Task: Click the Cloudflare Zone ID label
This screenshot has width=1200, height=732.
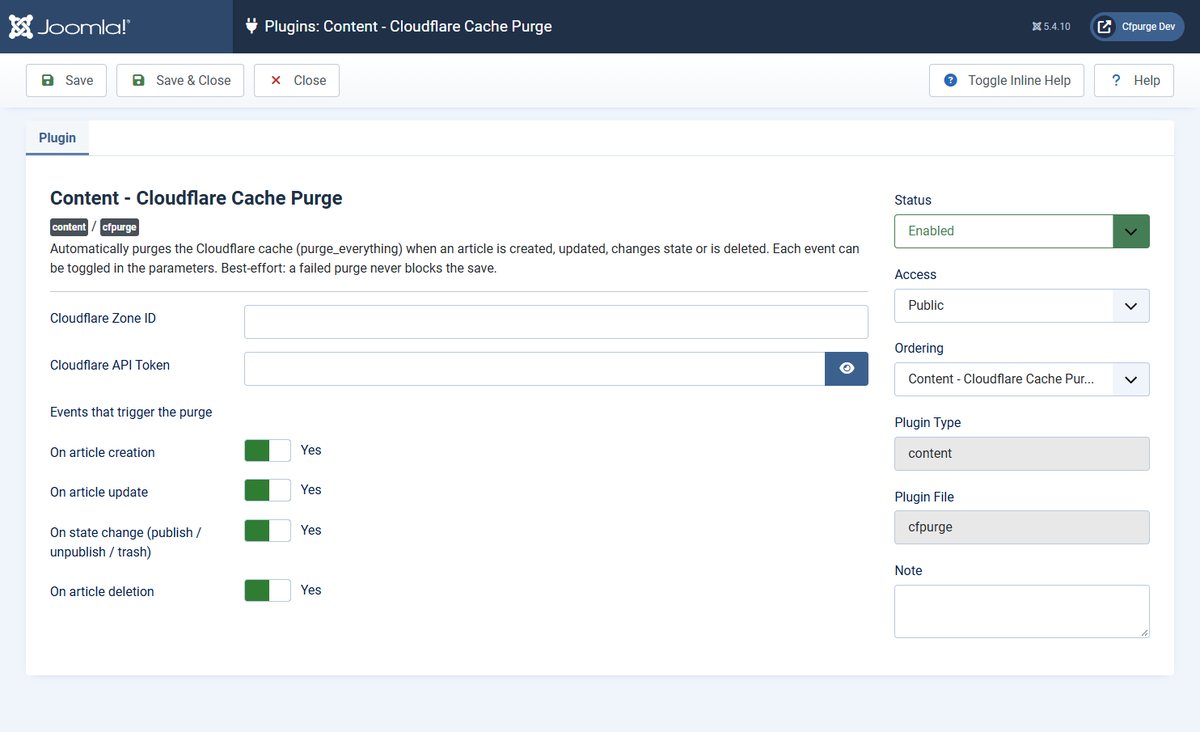Action: 103,318
